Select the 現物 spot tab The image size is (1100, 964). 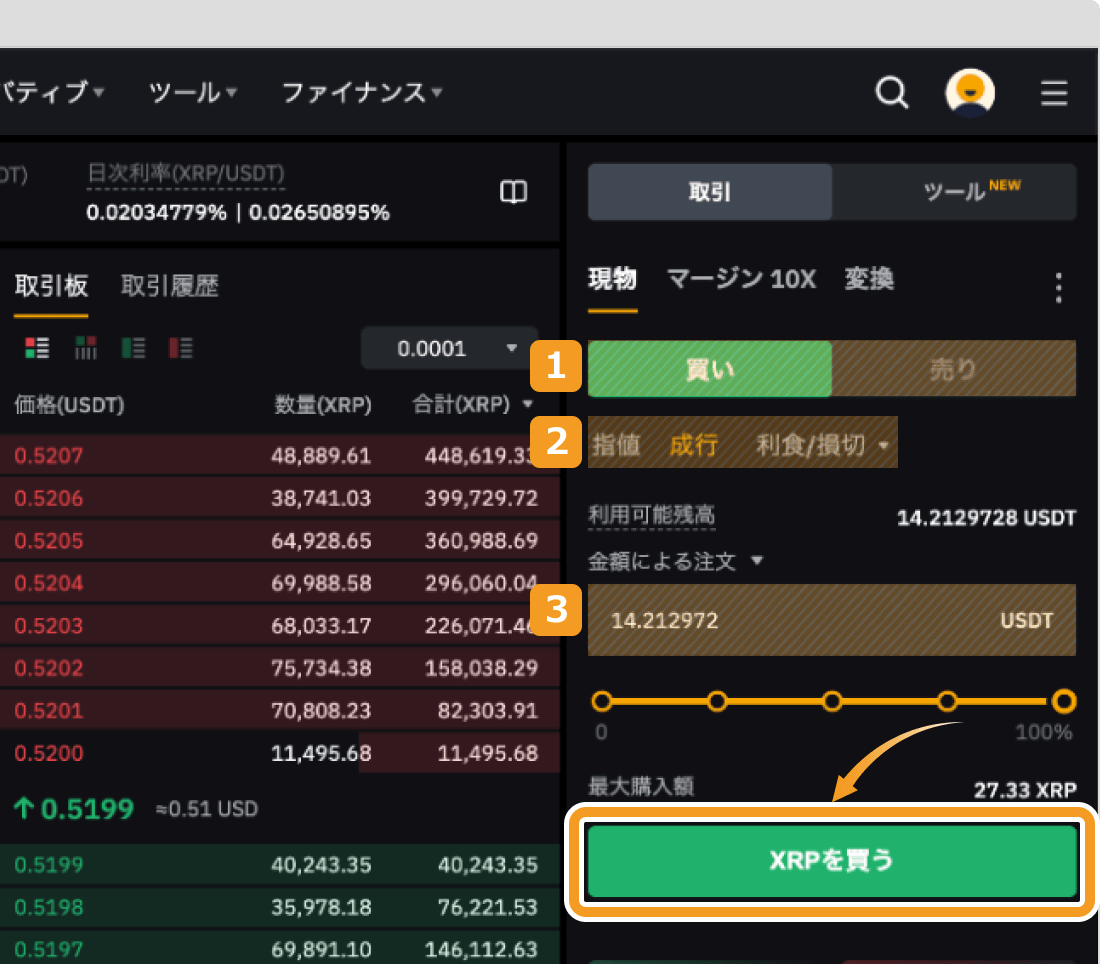[x=612, y=279]
